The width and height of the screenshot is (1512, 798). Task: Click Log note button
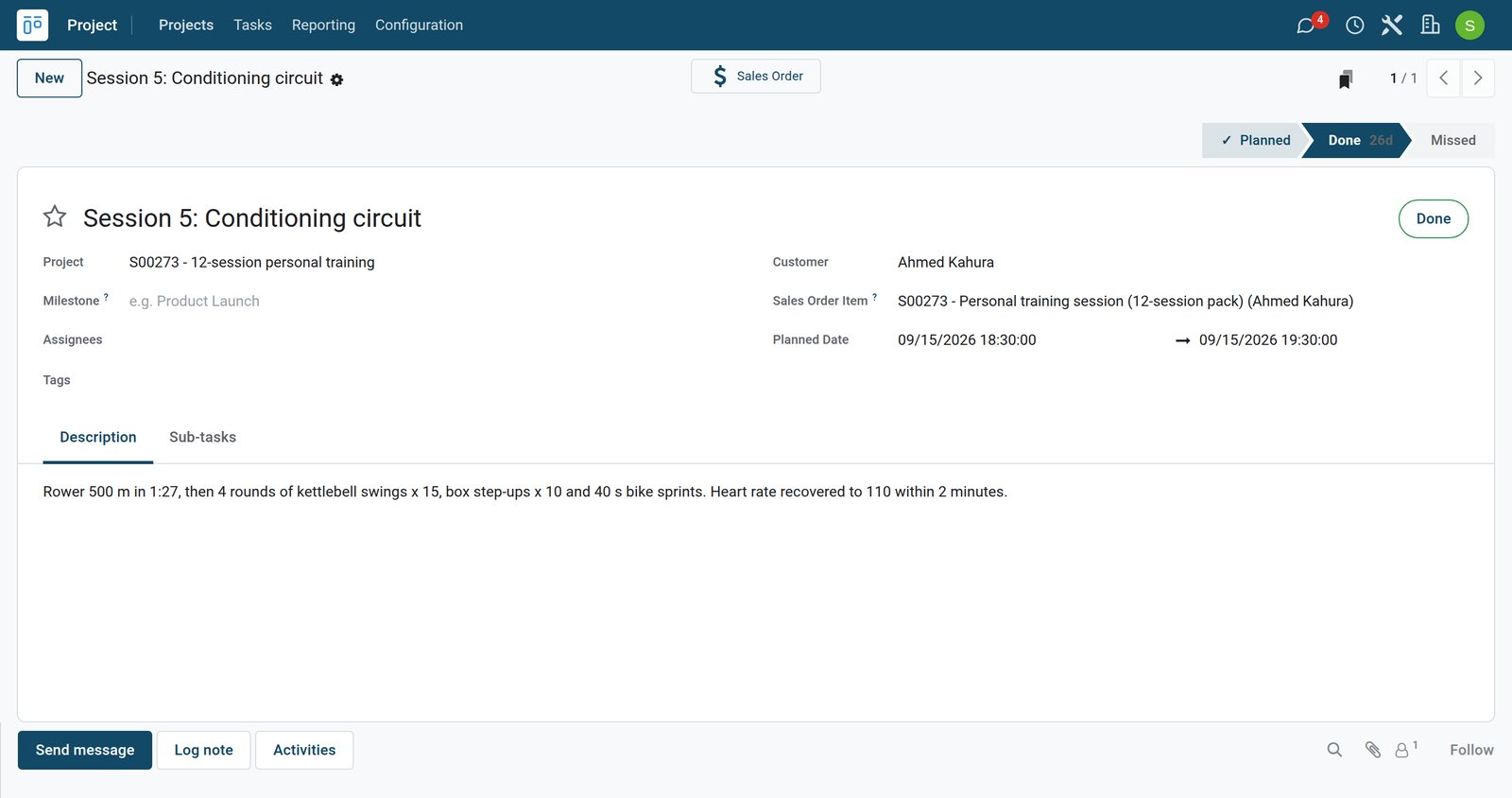203,750
